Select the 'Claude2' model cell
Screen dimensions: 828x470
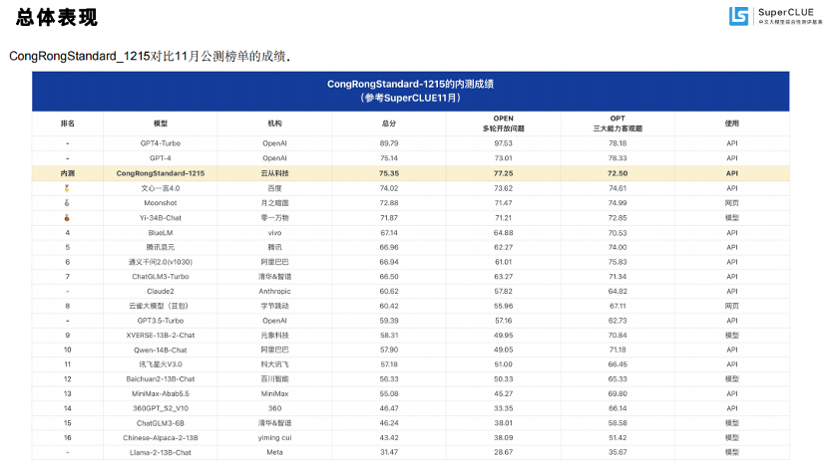161,291
